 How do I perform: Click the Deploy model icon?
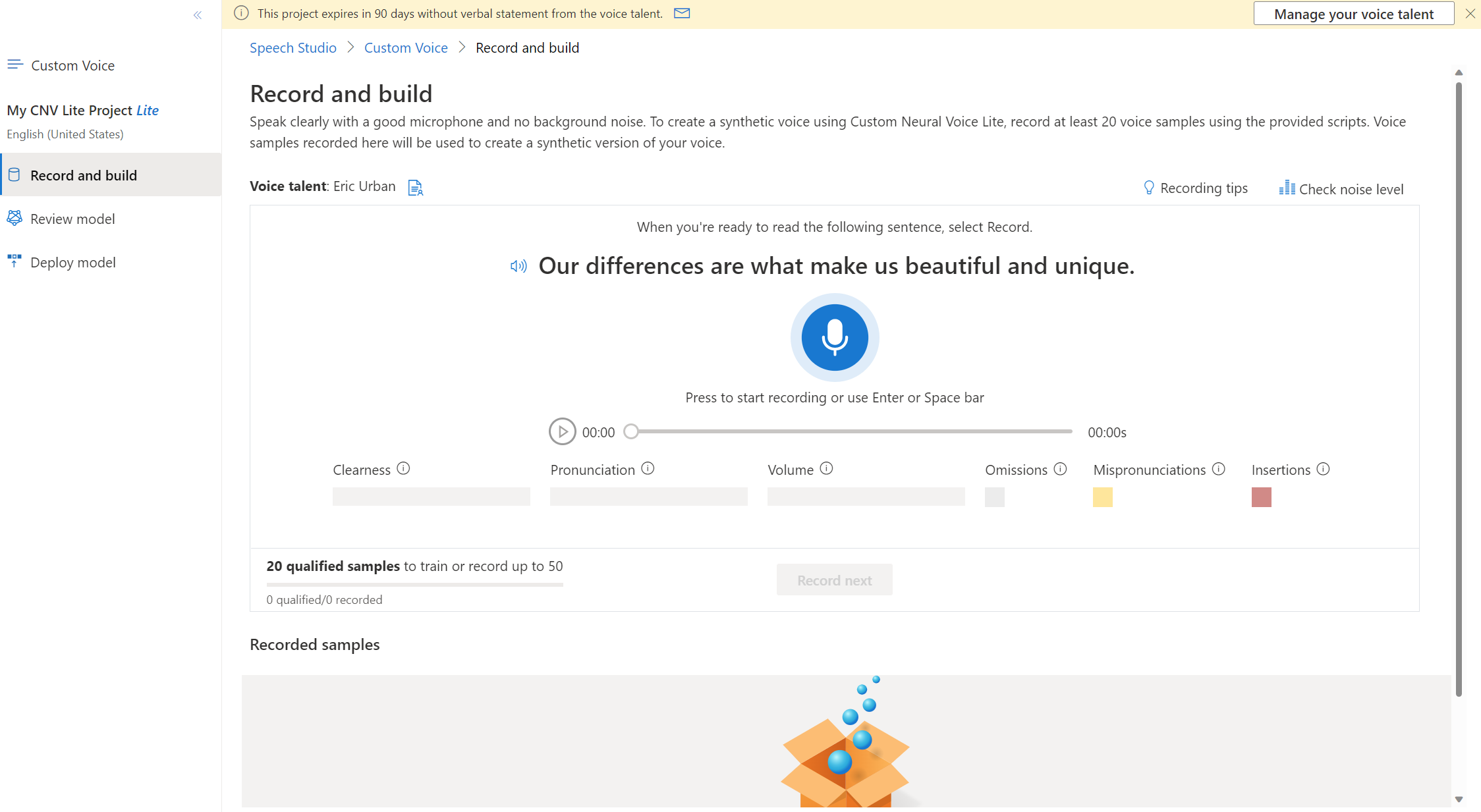(14, 261)
